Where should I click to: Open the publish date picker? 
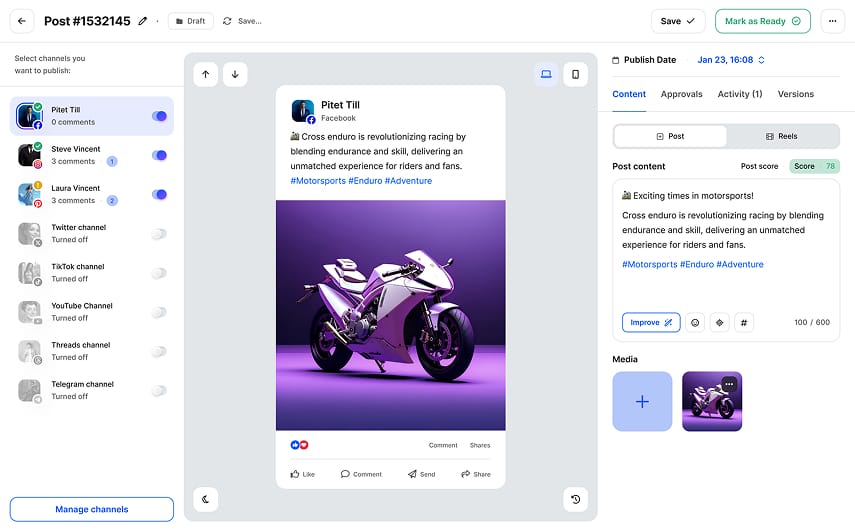(x=732, y=60)
